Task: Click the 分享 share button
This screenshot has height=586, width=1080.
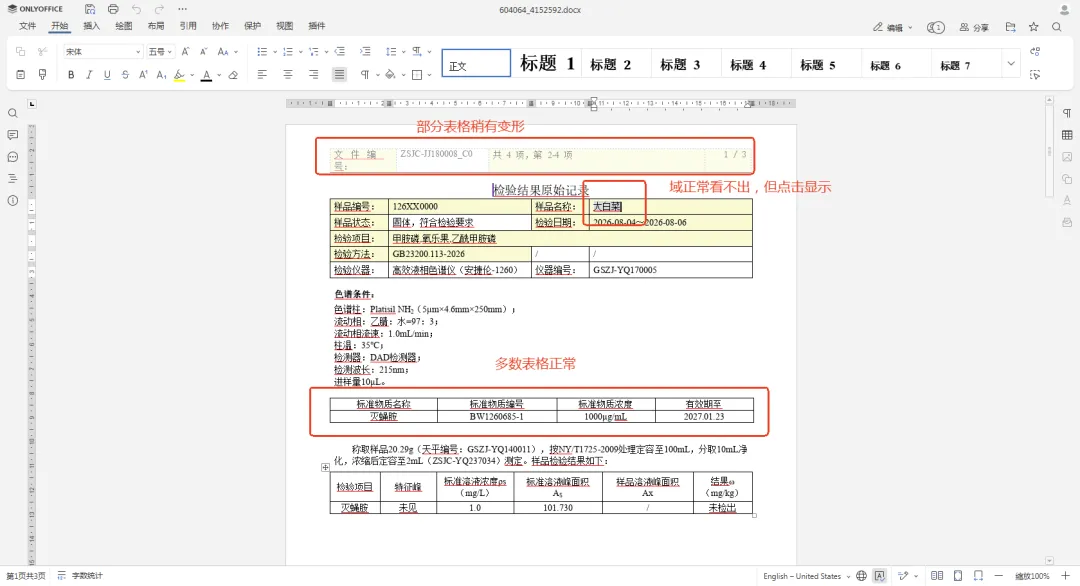Action: [x=974, y=28]
